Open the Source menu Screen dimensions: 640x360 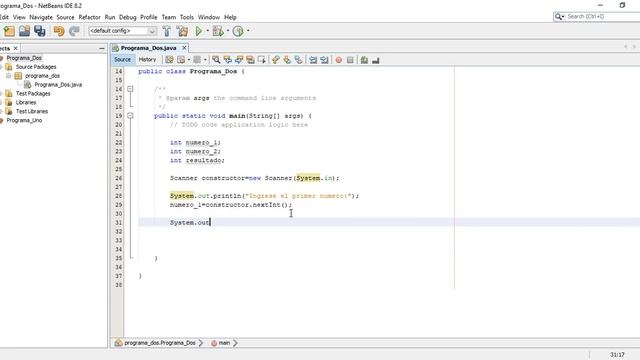[65, 17]
